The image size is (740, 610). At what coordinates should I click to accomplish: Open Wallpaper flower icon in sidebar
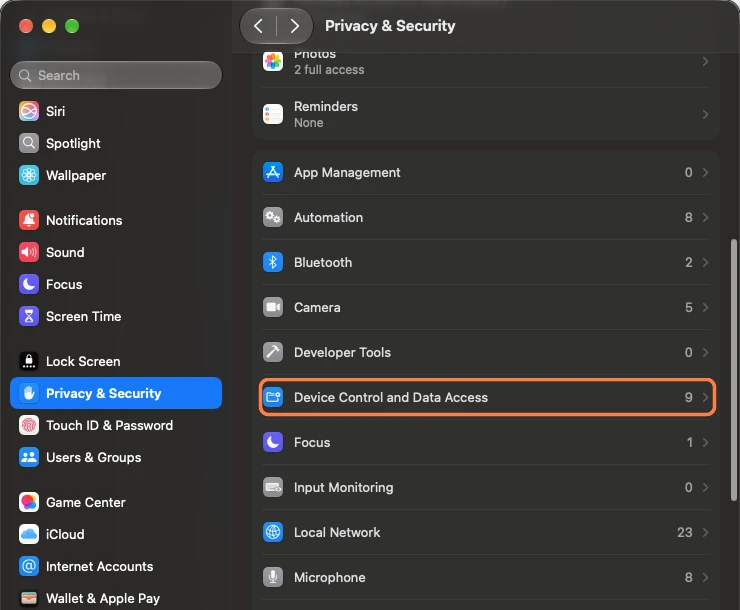coord(29,175)
